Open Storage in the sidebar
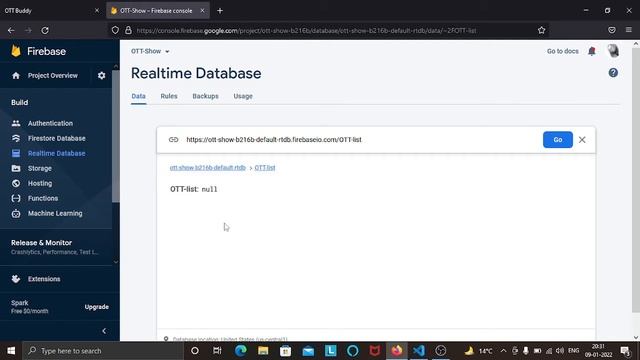 pyautogui.click(x=40, y=168)
